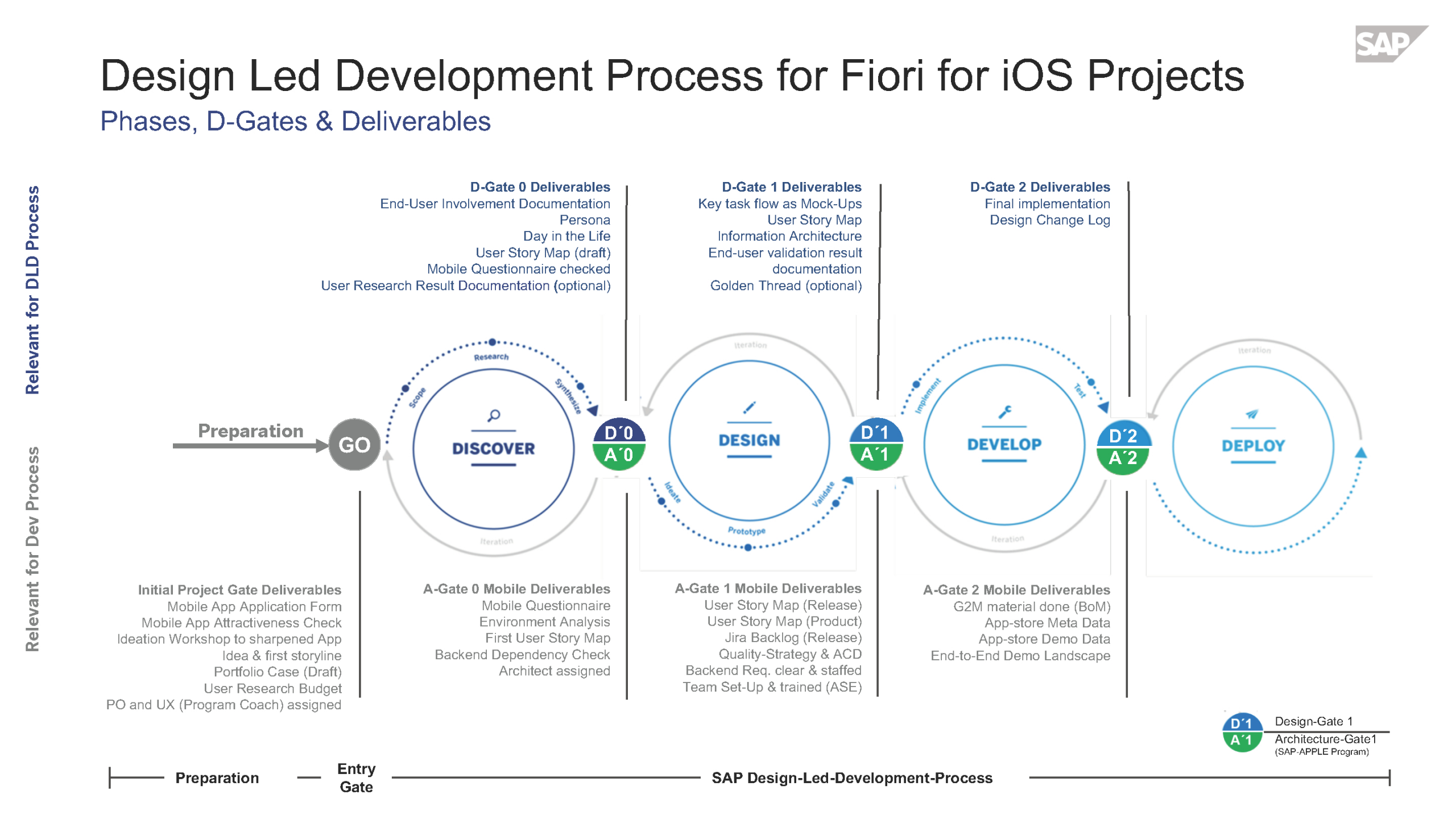The image size is (1456, 819).
Task: Click the gray GO circle
Action: pyautogui.click(x=354, y=445)
